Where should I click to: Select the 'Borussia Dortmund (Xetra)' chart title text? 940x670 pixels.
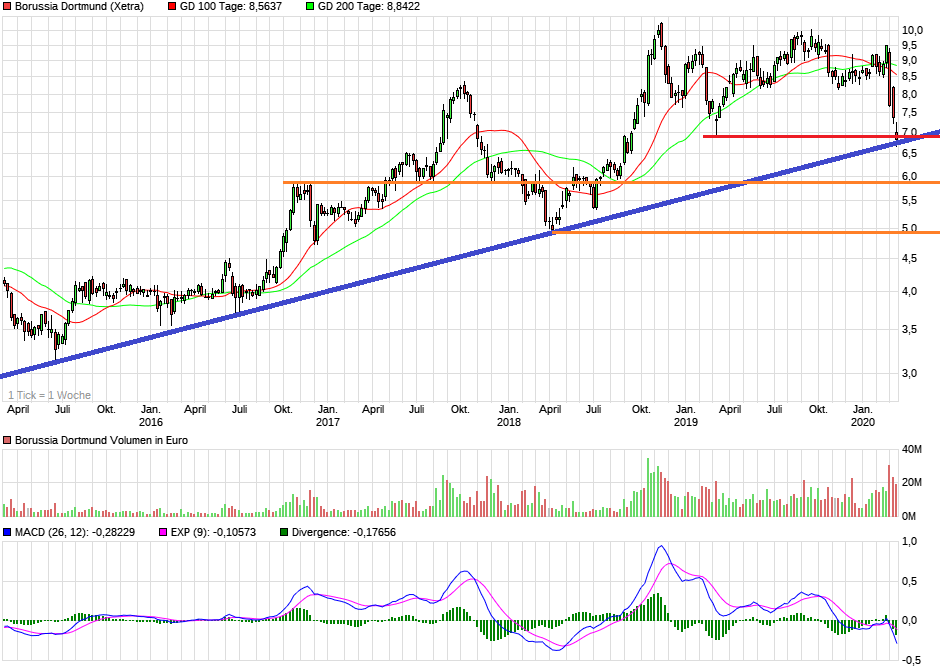point(79,7)
